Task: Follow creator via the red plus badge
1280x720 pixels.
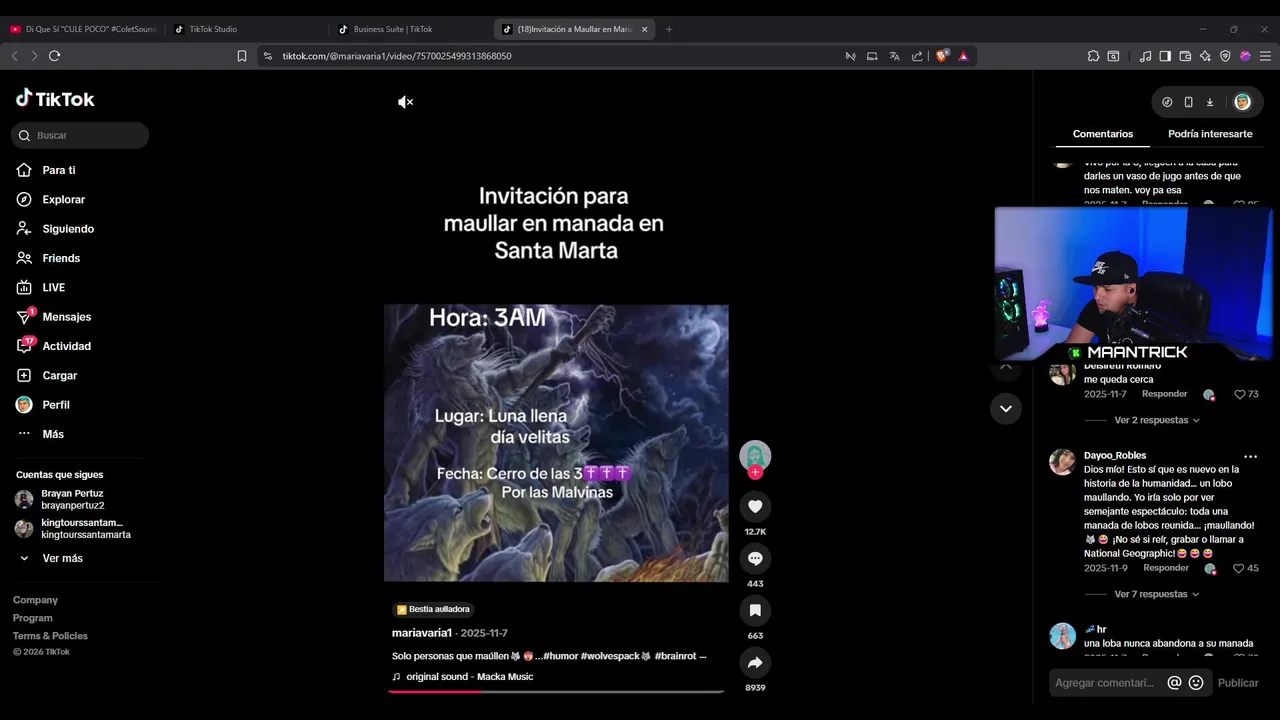Action: (x=755, y=472)
